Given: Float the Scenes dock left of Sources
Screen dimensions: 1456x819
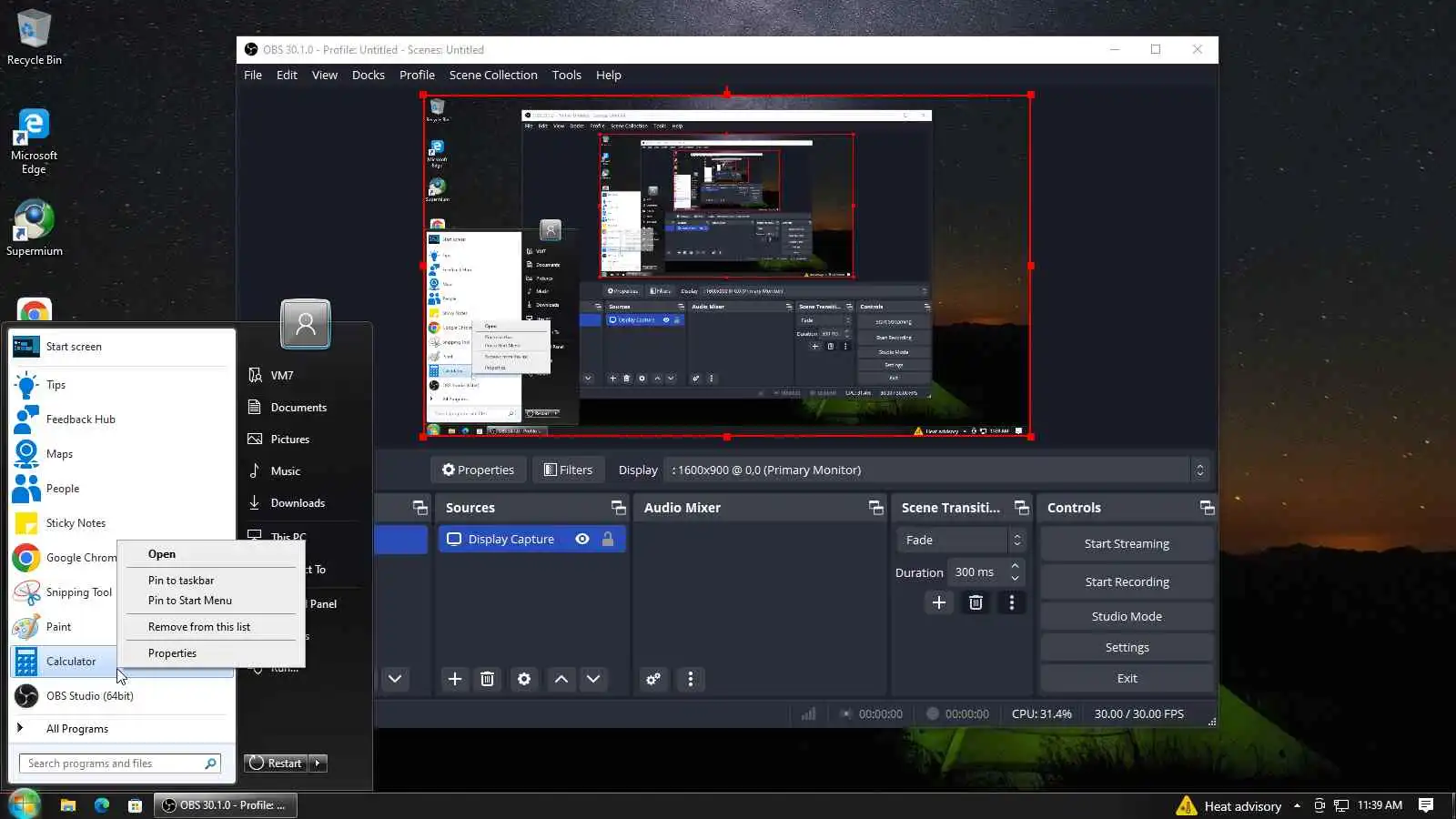Looking at the screenshot, I should click(x=420, y=508).
